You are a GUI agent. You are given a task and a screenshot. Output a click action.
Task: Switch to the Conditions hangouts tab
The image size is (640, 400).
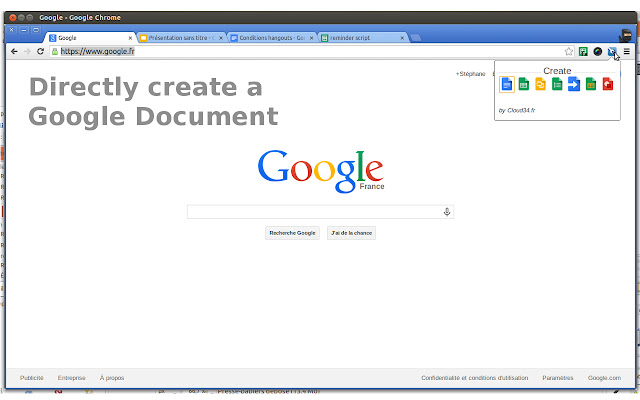[x=272, y=38]
